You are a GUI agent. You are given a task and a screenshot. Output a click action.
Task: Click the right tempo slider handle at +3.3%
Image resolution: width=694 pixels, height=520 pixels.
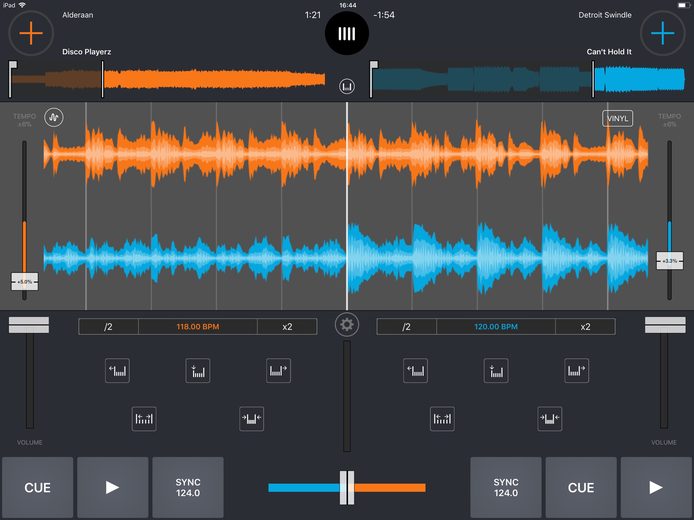(669, 261)
